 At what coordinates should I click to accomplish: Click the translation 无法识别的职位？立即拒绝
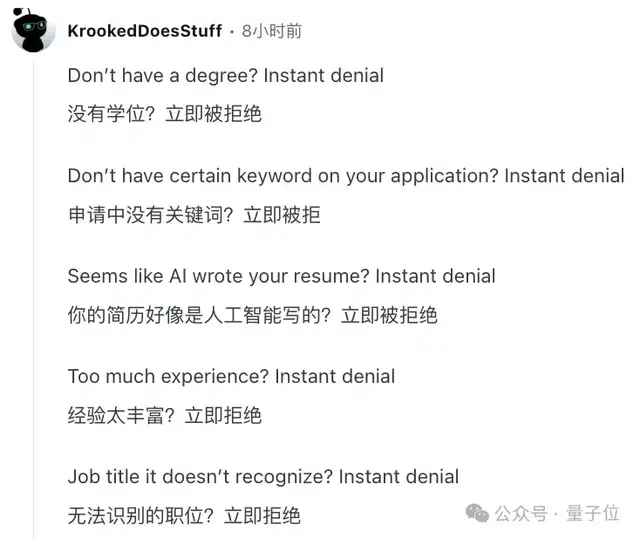click(184, 516)
